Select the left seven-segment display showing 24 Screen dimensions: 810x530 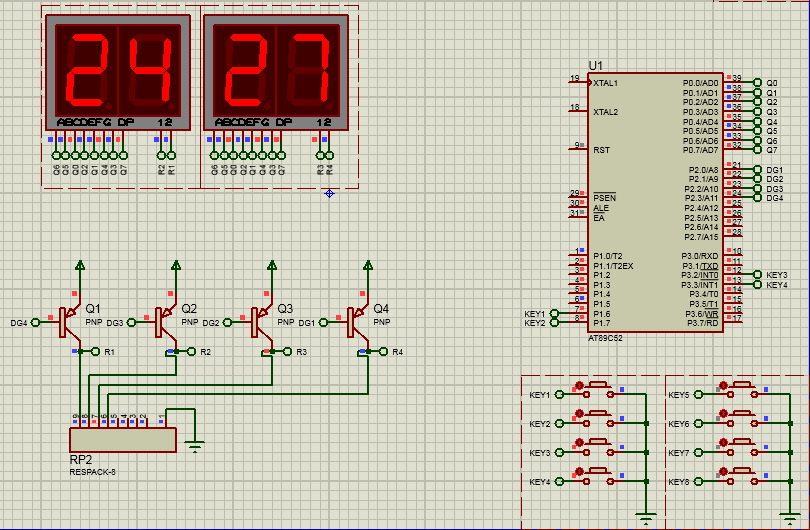coord(118,72)
